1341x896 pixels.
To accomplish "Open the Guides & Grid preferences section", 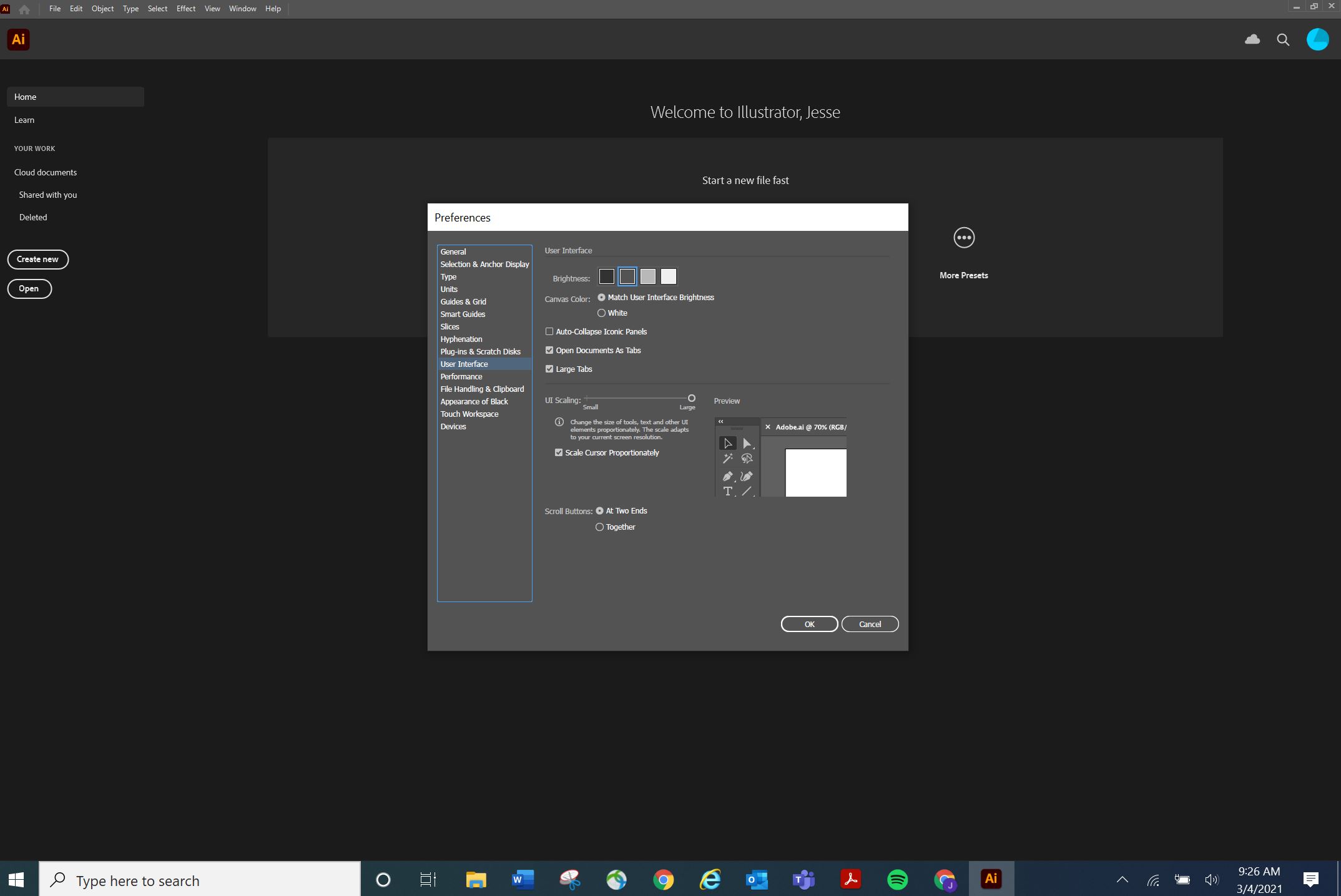I will click(x=463, y=301).
